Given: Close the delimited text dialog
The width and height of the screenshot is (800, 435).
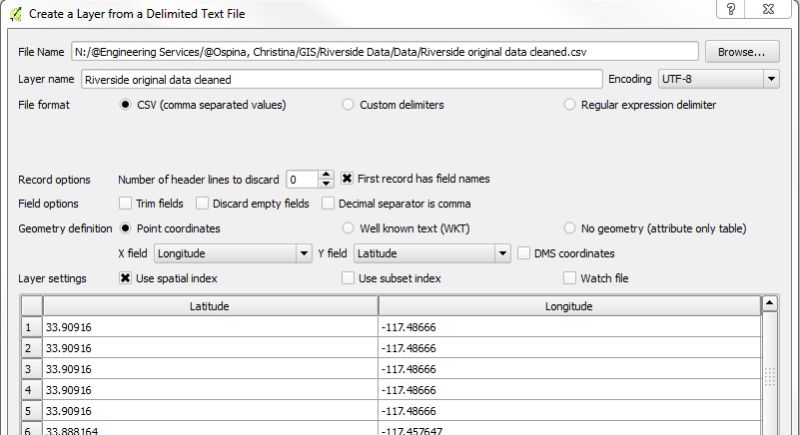Looking at the screenshot, I should tap(768, 9).
